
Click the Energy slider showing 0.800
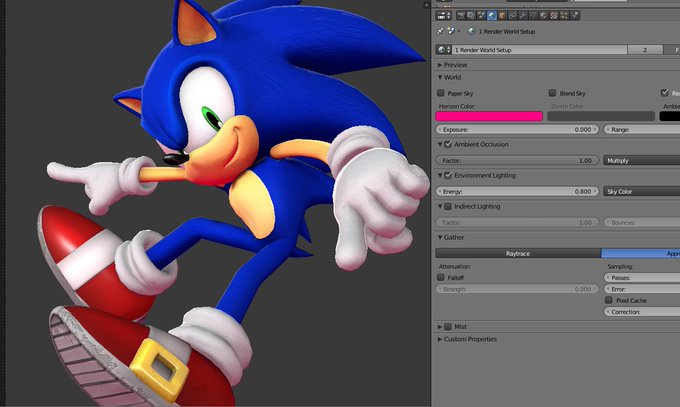[517, 191]
